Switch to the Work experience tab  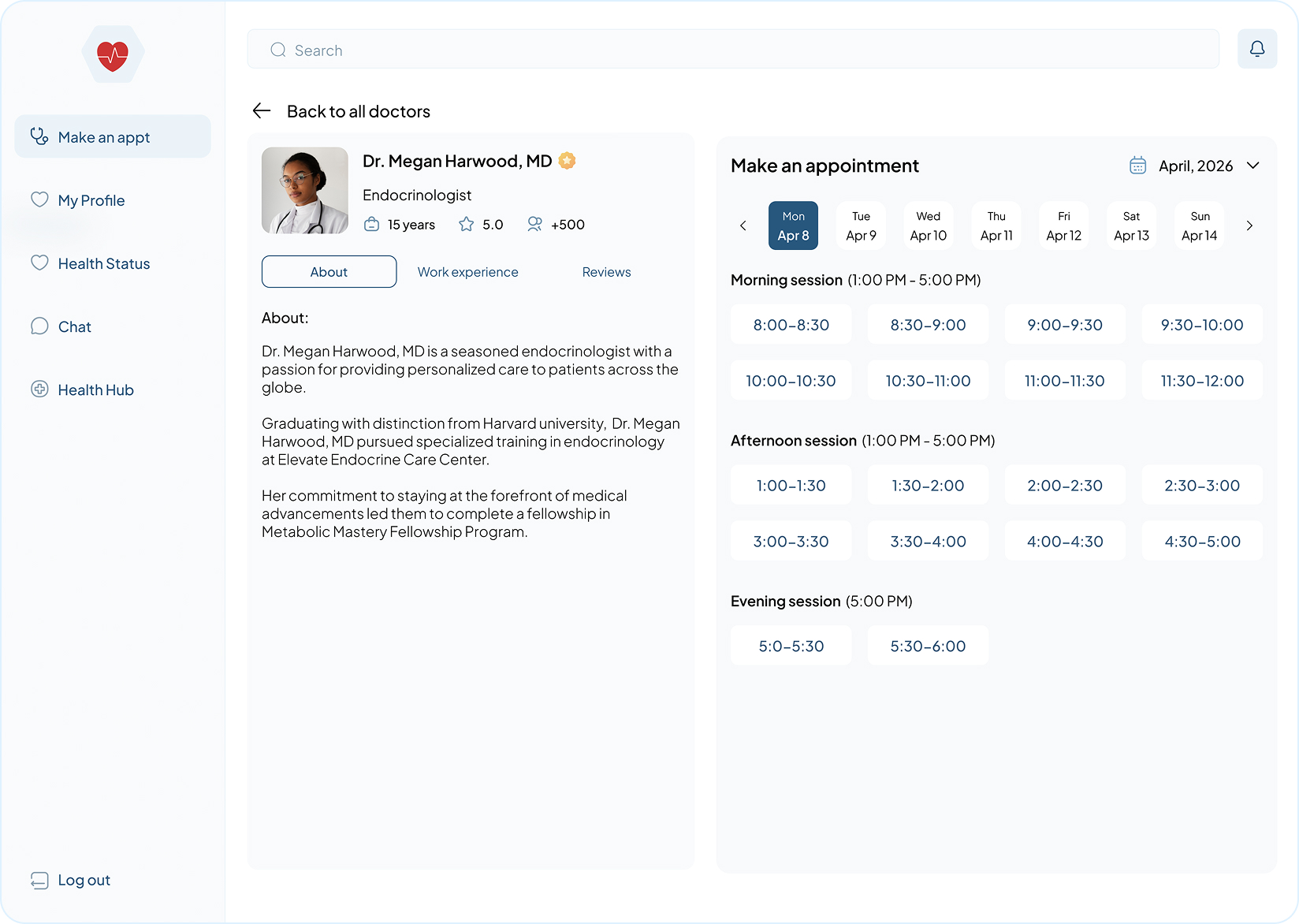pos(467,271)
